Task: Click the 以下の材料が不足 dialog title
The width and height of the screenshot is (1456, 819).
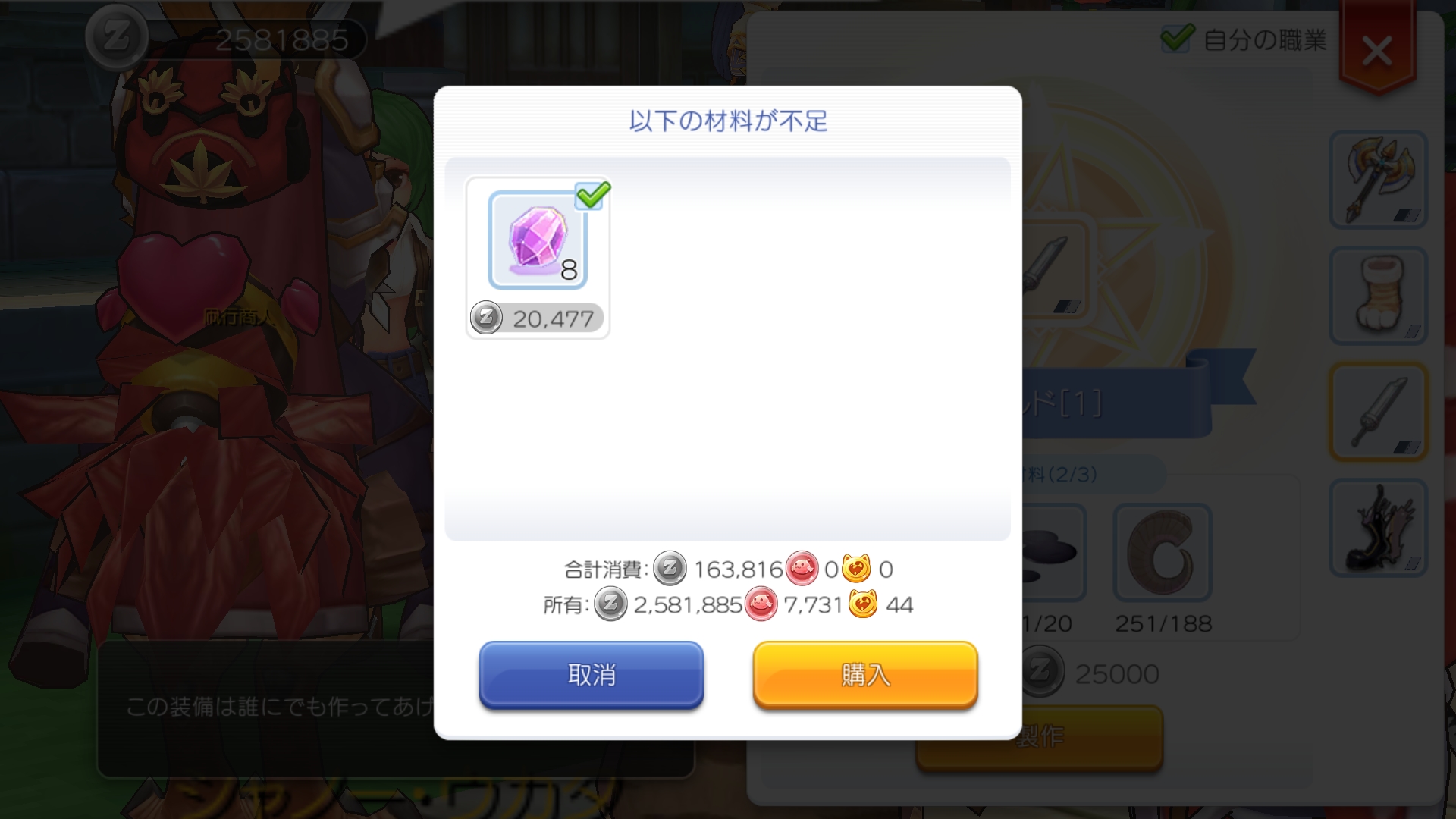Action: [x=728, y=121]
